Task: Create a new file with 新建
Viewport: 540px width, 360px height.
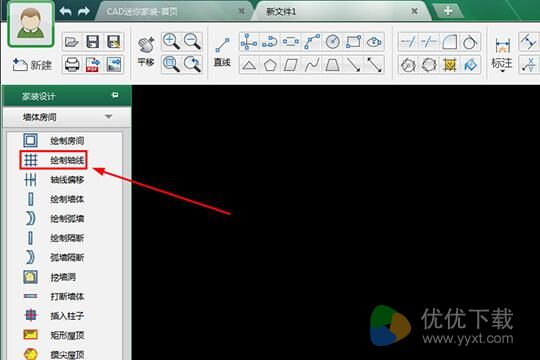Action: pos(32,65)
